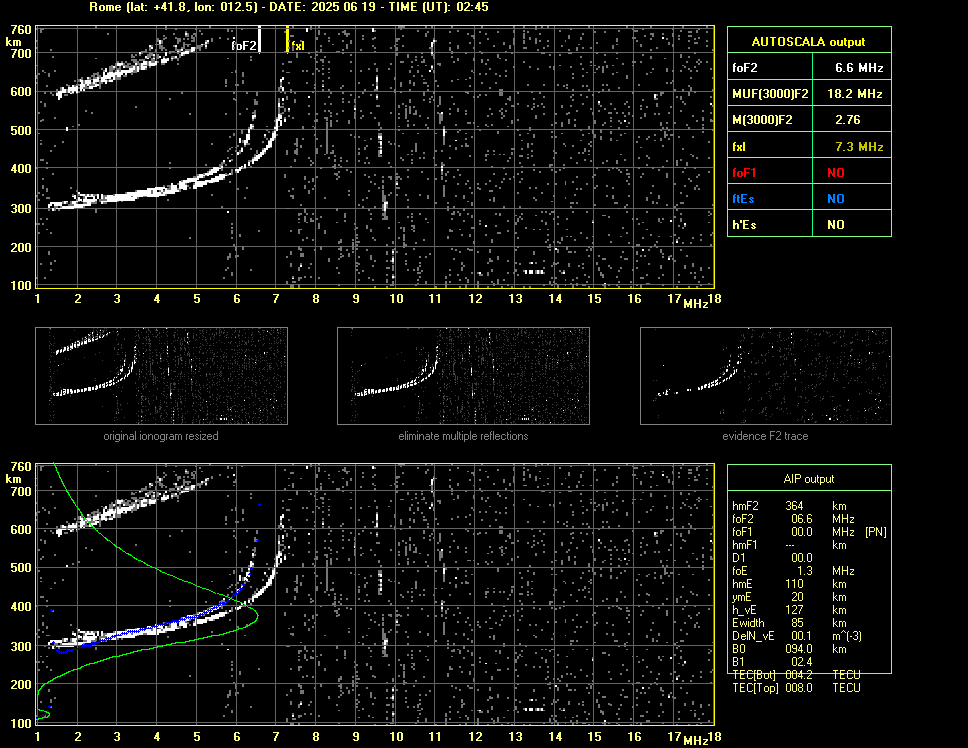Click the '18' frequency label on top ionogram axis

(714, 299)
